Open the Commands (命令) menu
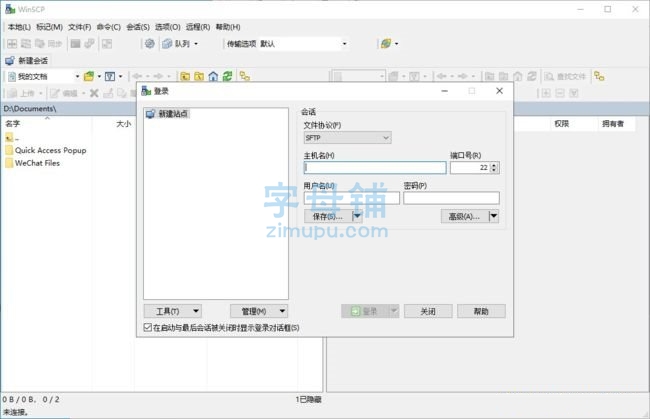 109,27
